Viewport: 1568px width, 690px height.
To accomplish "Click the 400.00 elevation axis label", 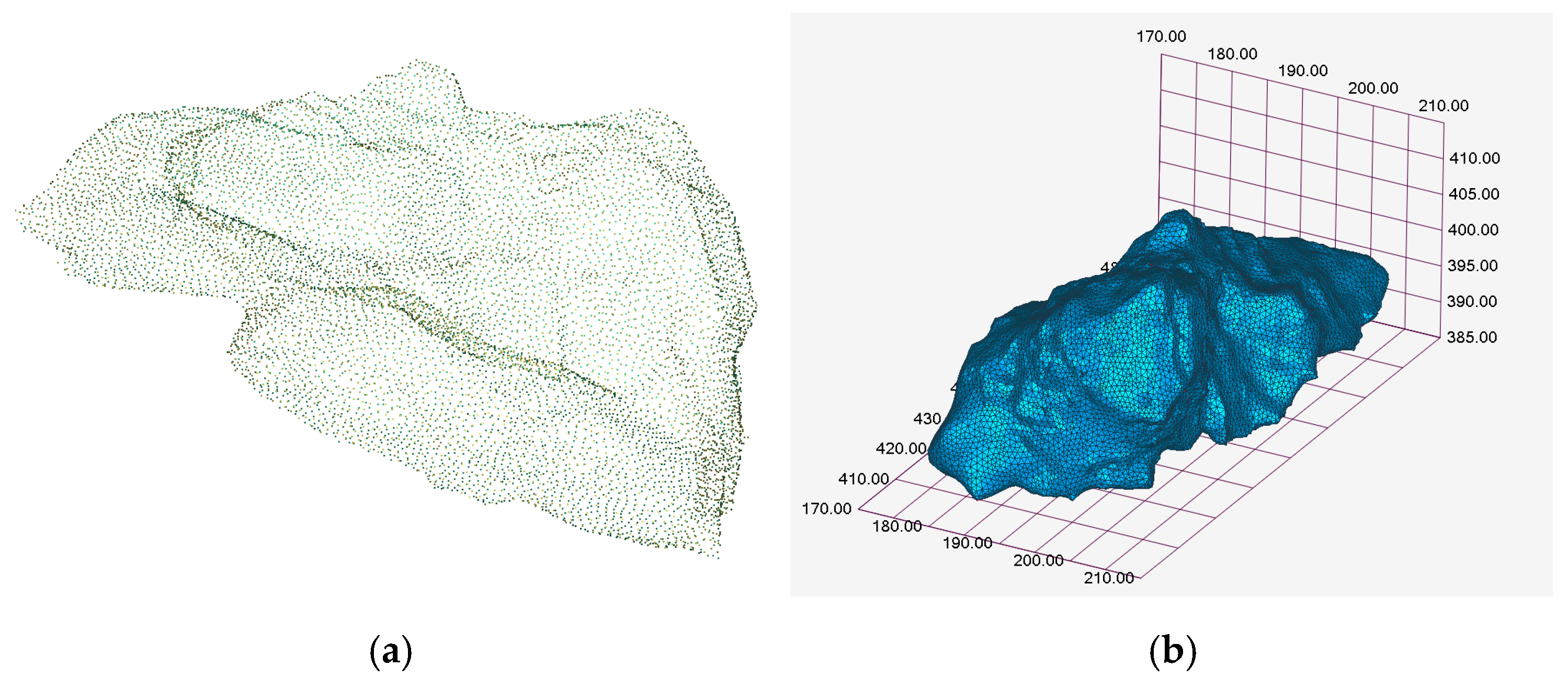I will point(1472,229).
